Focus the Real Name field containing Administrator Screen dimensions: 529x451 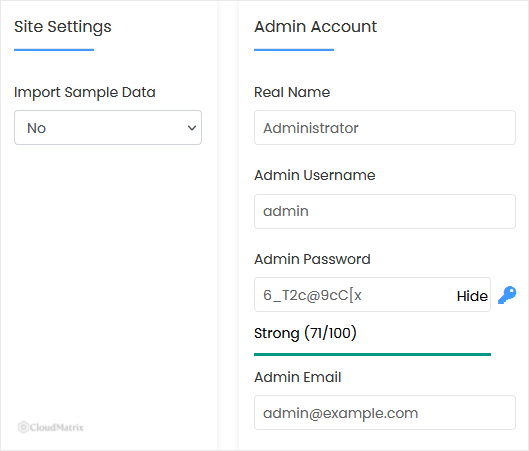click(x=385, y=128)
